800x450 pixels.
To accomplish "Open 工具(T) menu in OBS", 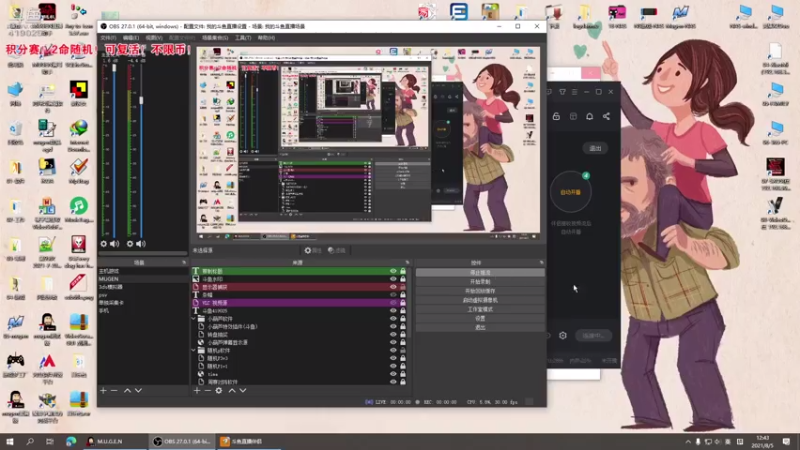I will tap(243, 38).
